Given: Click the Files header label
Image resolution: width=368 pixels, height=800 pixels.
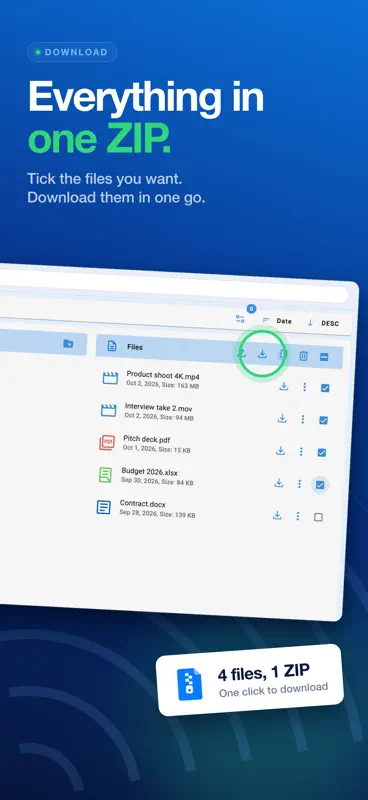Looking at the screenshot, I should [x=135, y=347].
